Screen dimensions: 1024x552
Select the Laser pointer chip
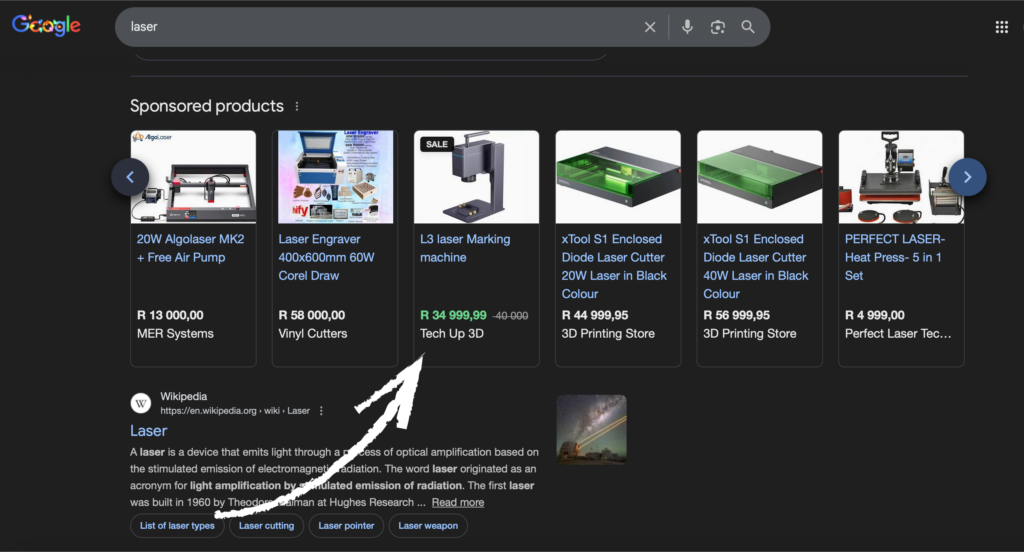[346, 526]
